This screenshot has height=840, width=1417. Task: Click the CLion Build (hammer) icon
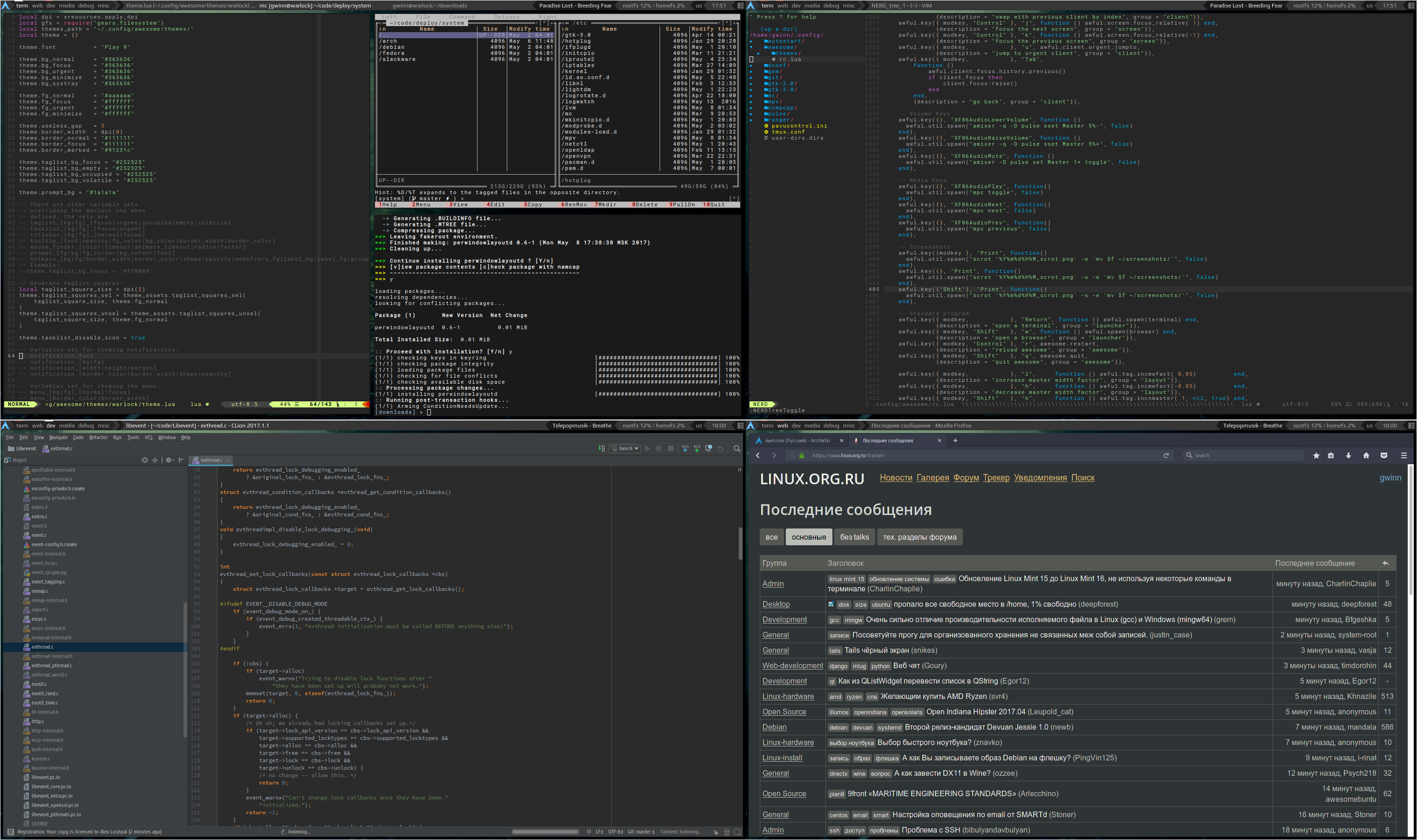602,448
